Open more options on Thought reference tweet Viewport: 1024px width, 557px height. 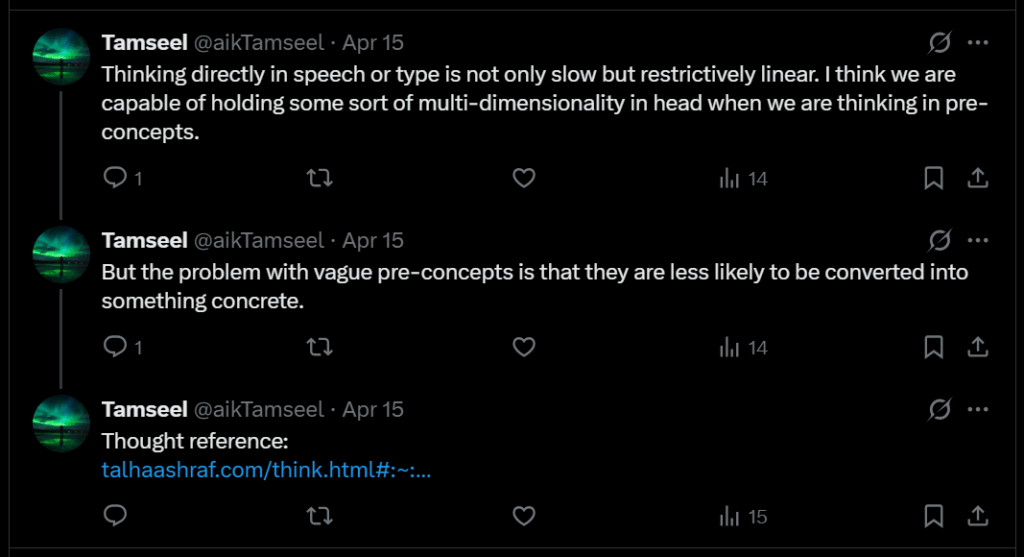pos(978,409)
